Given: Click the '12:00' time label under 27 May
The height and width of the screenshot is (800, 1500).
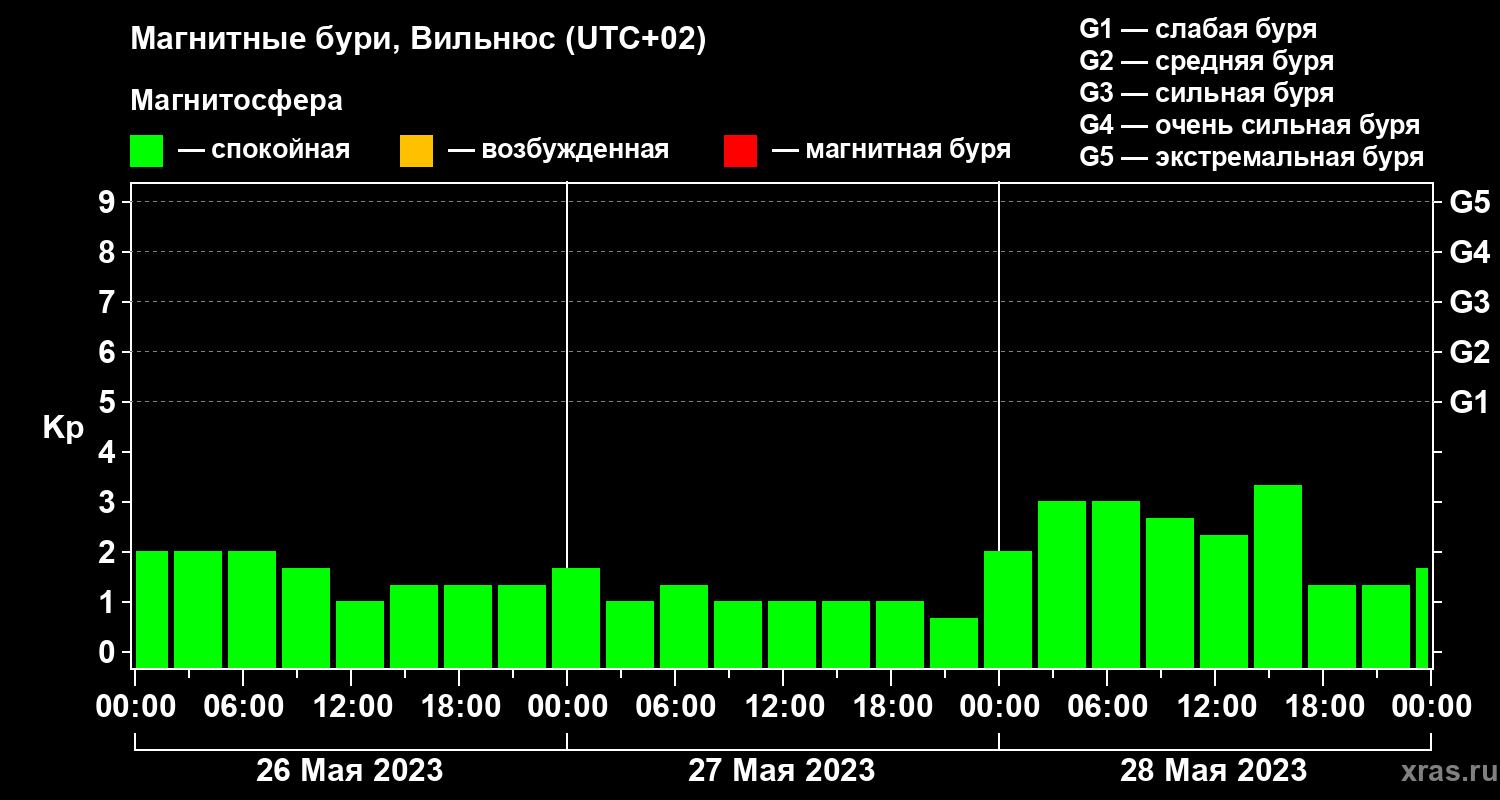Looking at the screenshot, I should pos(783,706).
